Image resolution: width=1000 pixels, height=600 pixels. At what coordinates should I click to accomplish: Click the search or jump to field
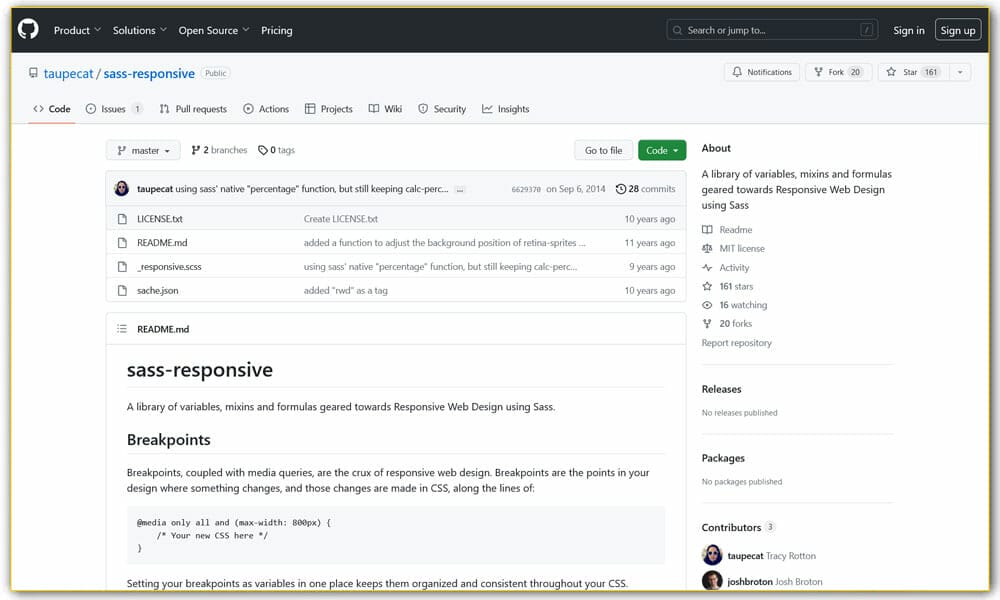pyautogui.click(x=770, y=29)
